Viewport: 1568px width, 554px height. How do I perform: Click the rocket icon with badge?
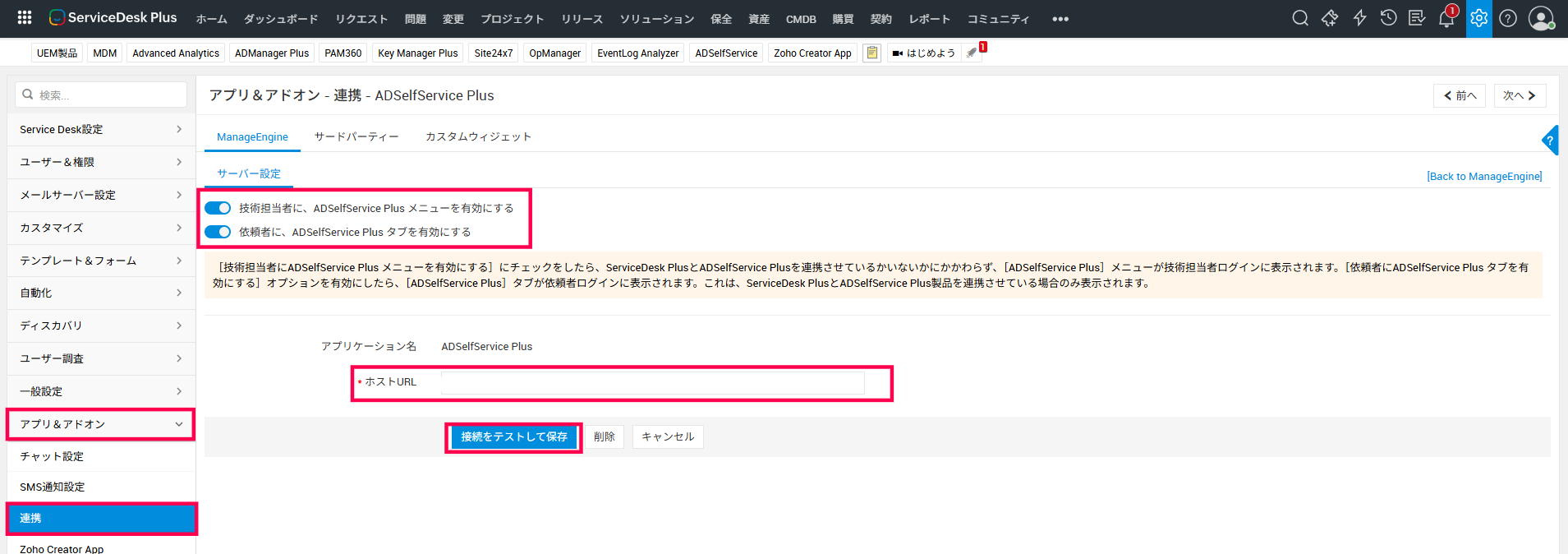point(973,53)
